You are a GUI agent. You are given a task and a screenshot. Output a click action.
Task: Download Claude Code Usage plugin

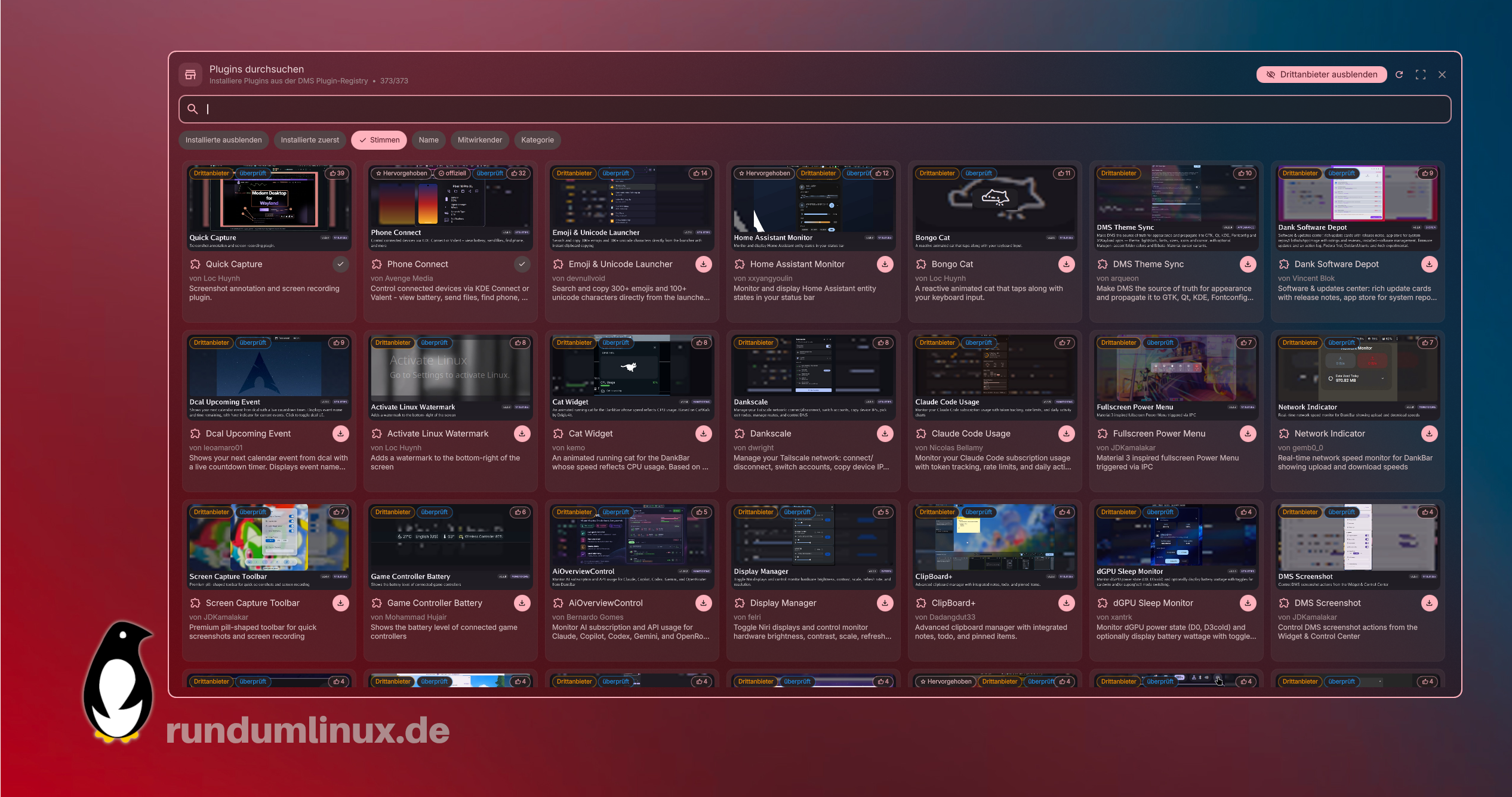pyautogui.click(x=1066, y=434)
